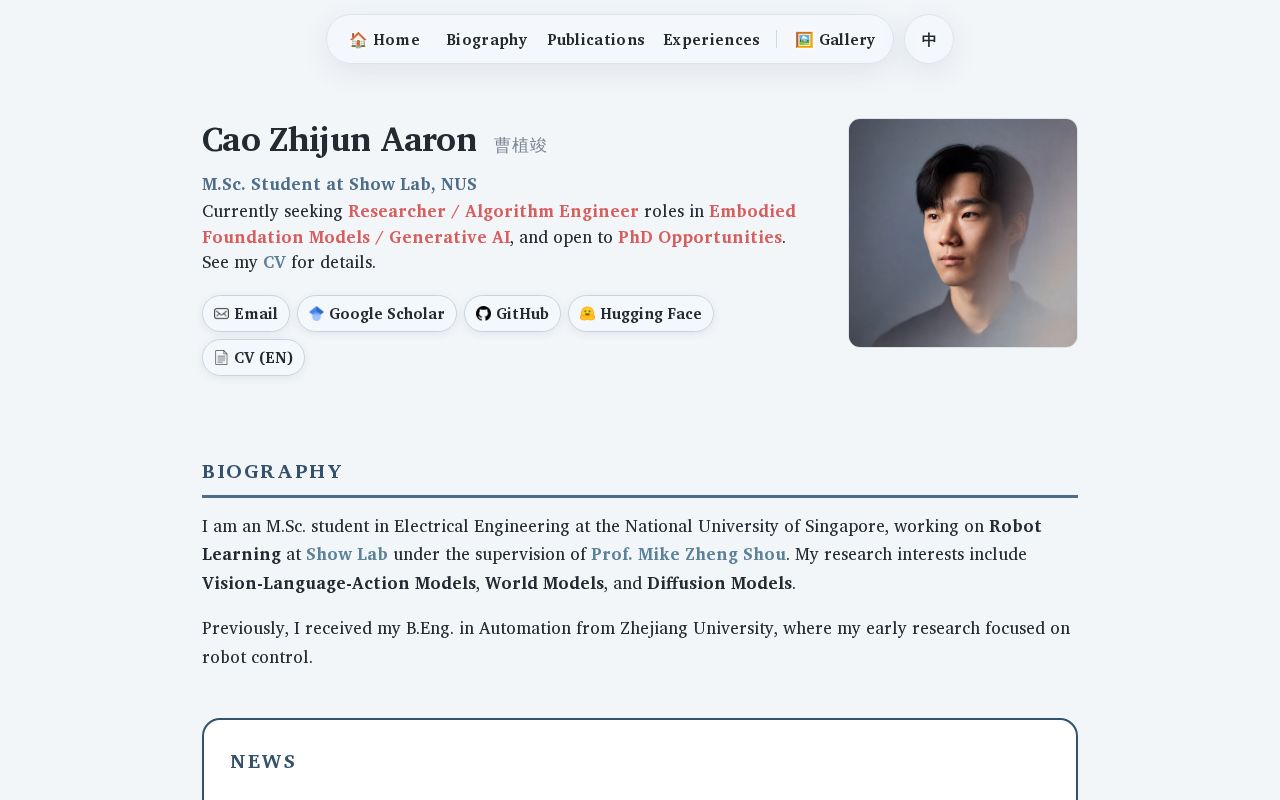This screenshot has height=800, width=1280.
Task: Click the house icon beside Home
Action: [x=358, y=40]
